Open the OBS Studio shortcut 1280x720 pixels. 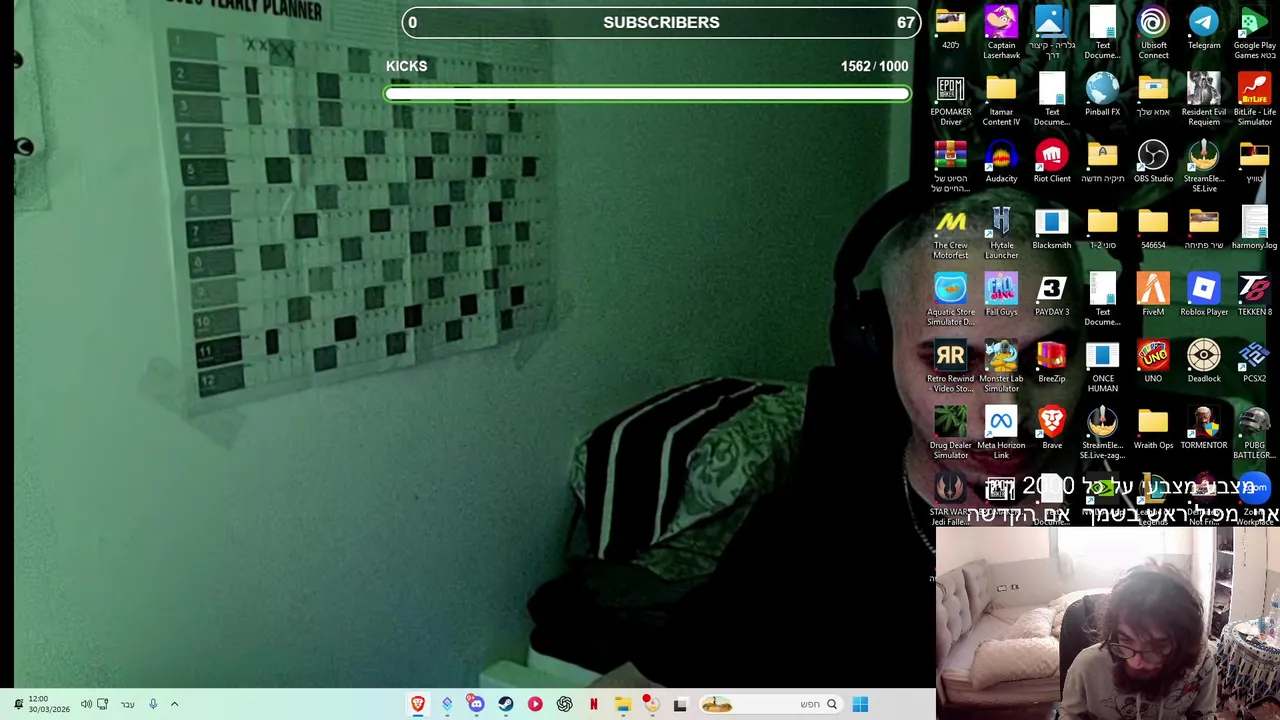[x=1153, y=162]
